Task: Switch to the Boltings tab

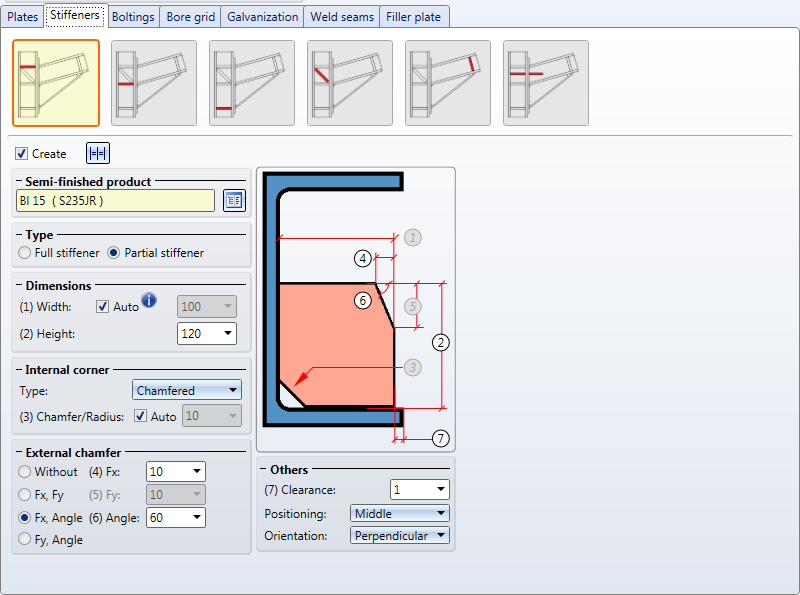Action: (133, 17)
